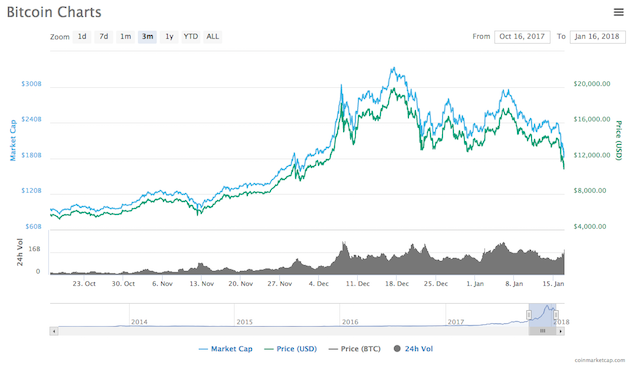Click the 30. Oct date label
Viewport: 630px width, 365px height.
coord(123,284)
